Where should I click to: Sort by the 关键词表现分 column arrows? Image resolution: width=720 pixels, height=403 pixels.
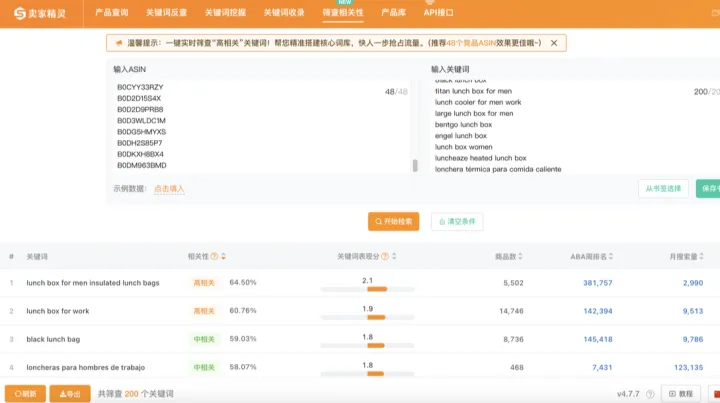tap(394, 257)
